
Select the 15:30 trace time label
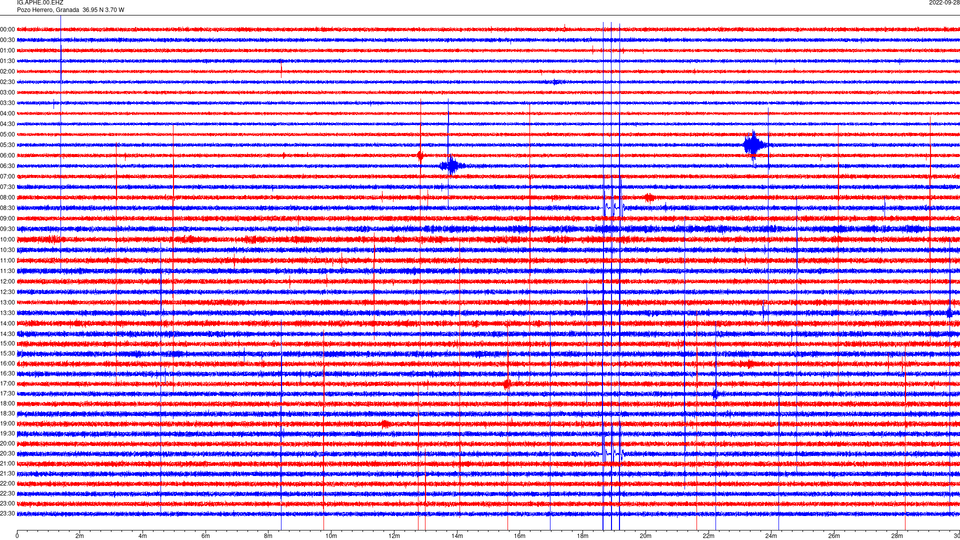click(7, 353)
